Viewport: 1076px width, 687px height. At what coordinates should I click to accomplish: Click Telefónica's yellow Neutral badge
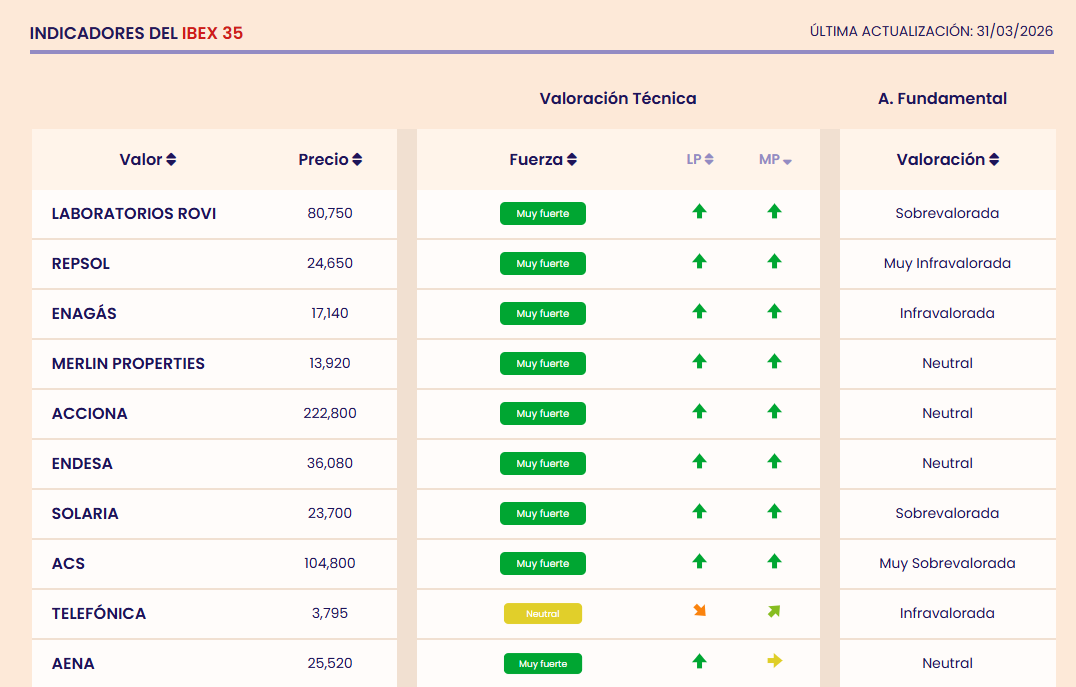pyautogui.click(x=542, y=614)
